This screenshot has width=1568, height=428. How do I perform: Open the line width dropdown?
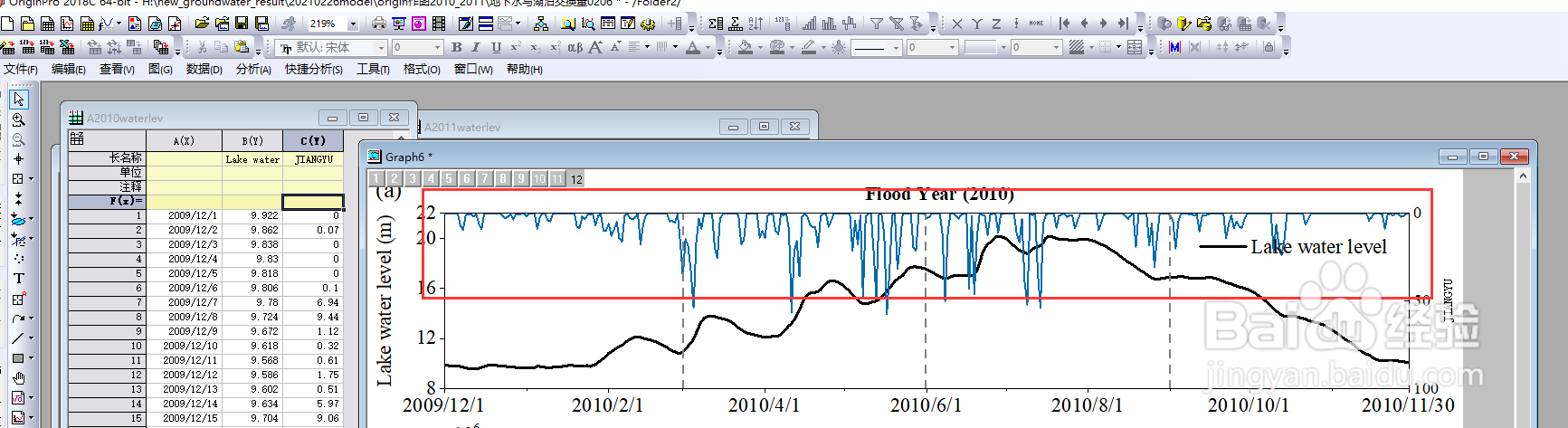pos(952,47)
